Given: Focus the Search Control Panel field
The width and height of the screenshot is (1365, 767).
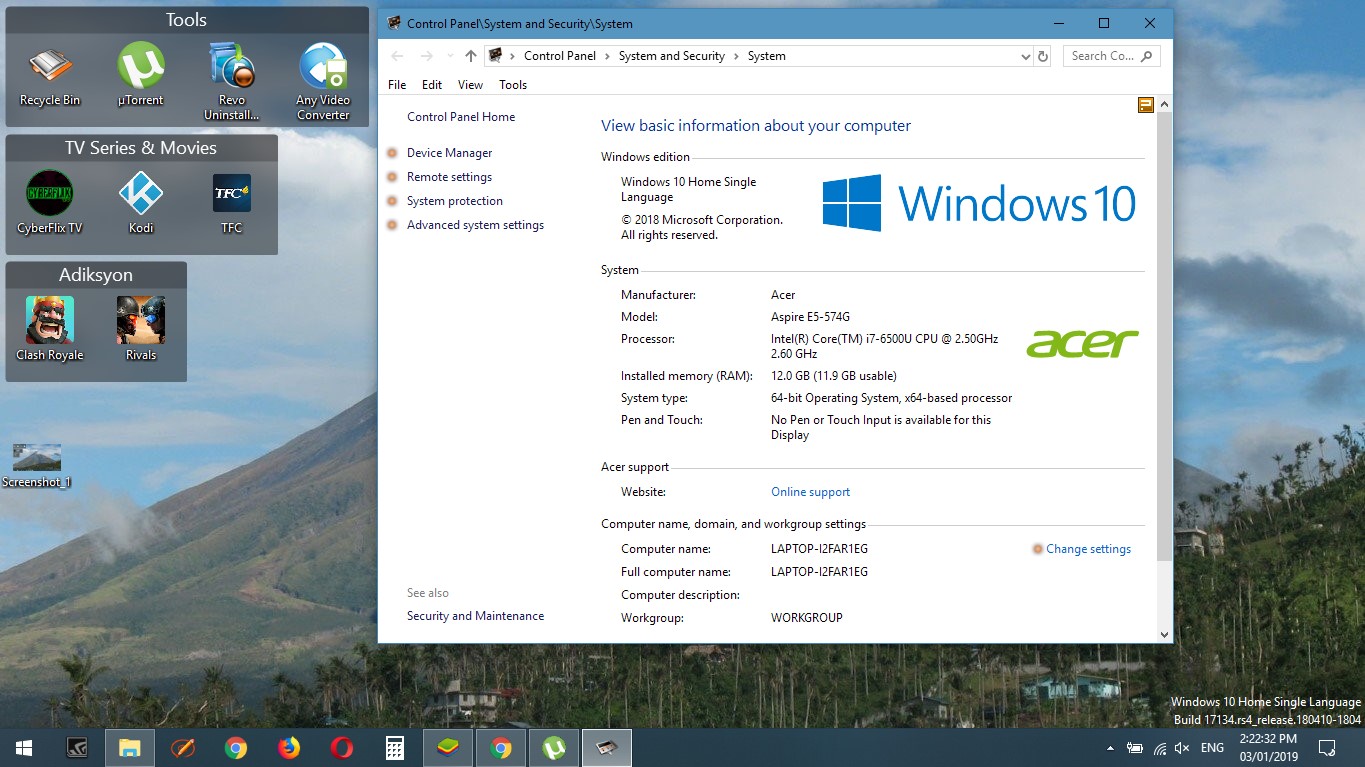Looking at the screenshot, I should pos(1112,56).
